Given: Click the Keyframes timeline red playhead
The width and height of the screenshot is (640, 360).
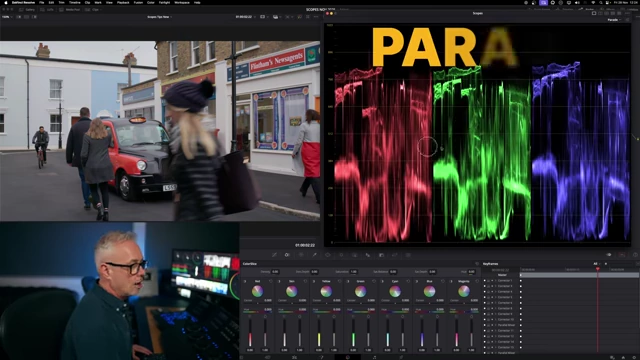Looking at the screenshot, I should pyautogui.click(x=598, y=269).
